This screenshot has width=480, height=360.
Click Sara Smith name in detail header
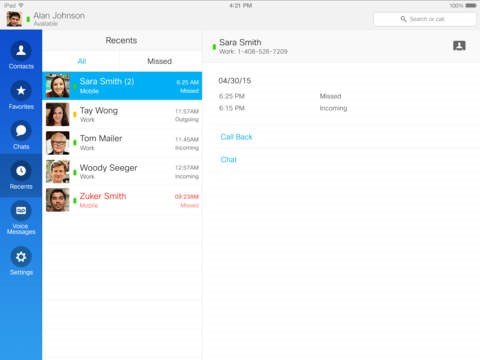click(240, 42)
